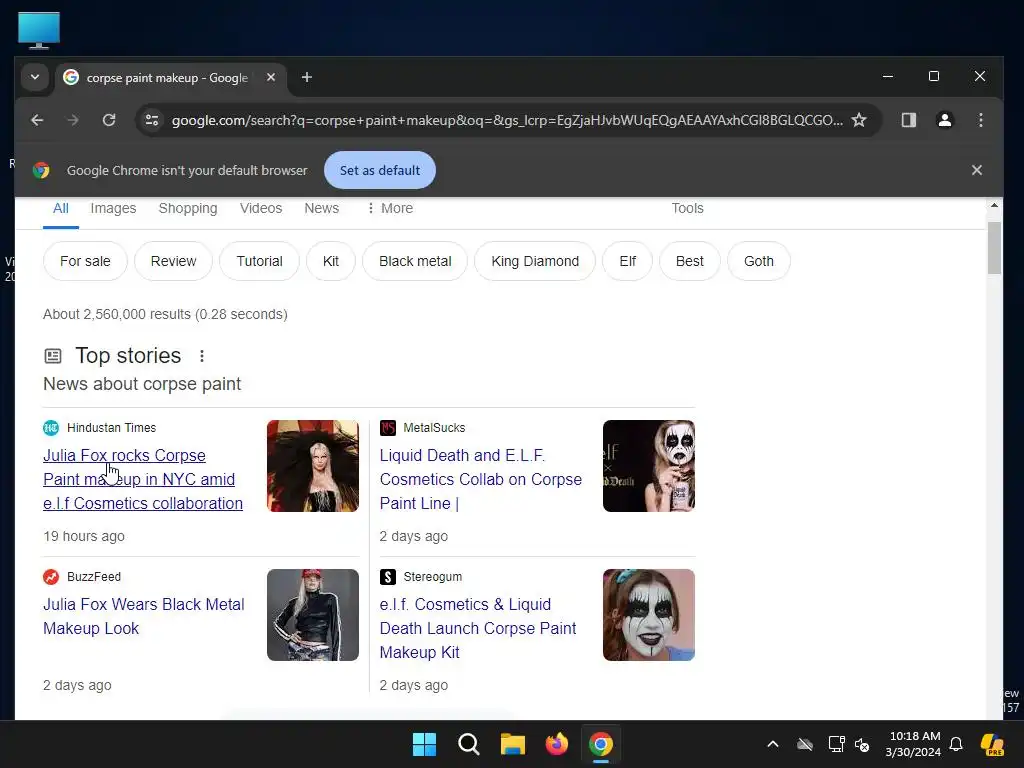Open Chrome three-dot menu
Viewport: 1024px width, 768px height.
980,120
